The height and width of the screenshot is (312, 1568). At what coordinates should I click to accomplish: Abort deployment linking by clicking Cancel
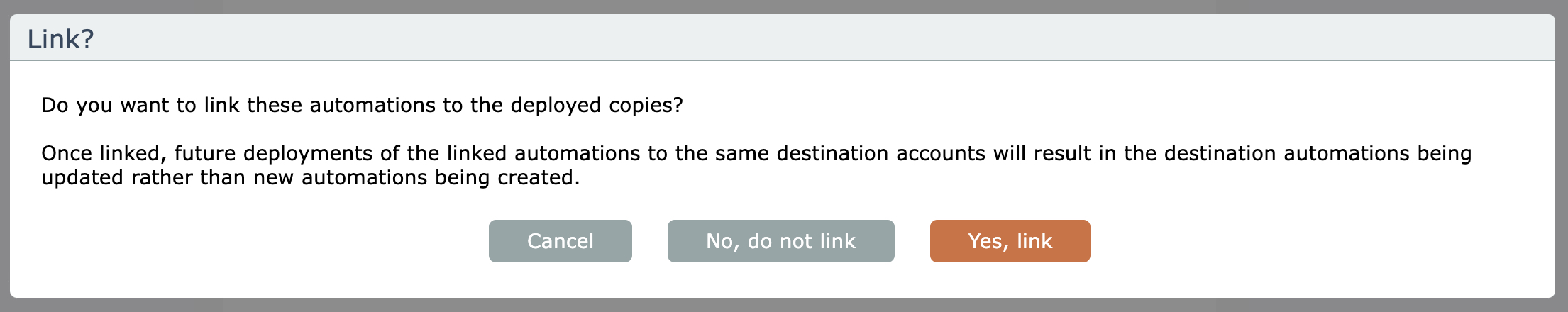point(560,241)
